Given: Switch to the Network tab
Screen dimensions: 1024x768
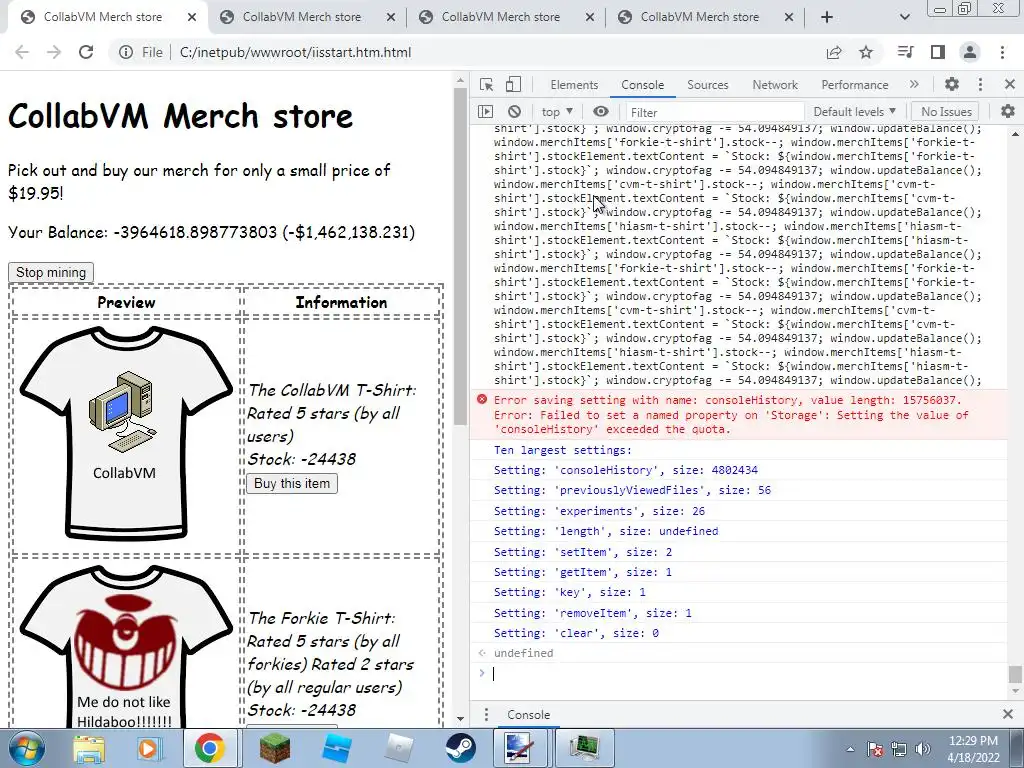Looking at the screenshot, I should coord(775,85).
